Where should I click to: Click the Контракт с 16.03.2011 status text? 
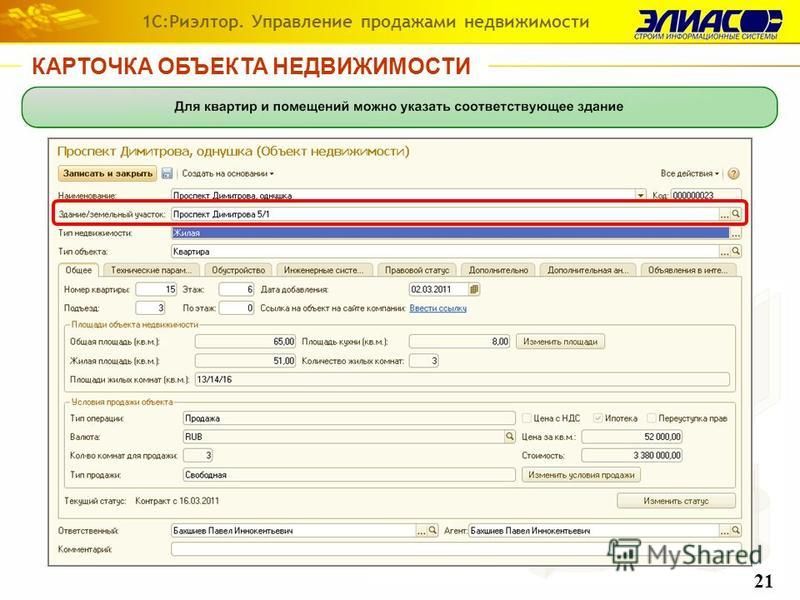(x=177, y=501)
